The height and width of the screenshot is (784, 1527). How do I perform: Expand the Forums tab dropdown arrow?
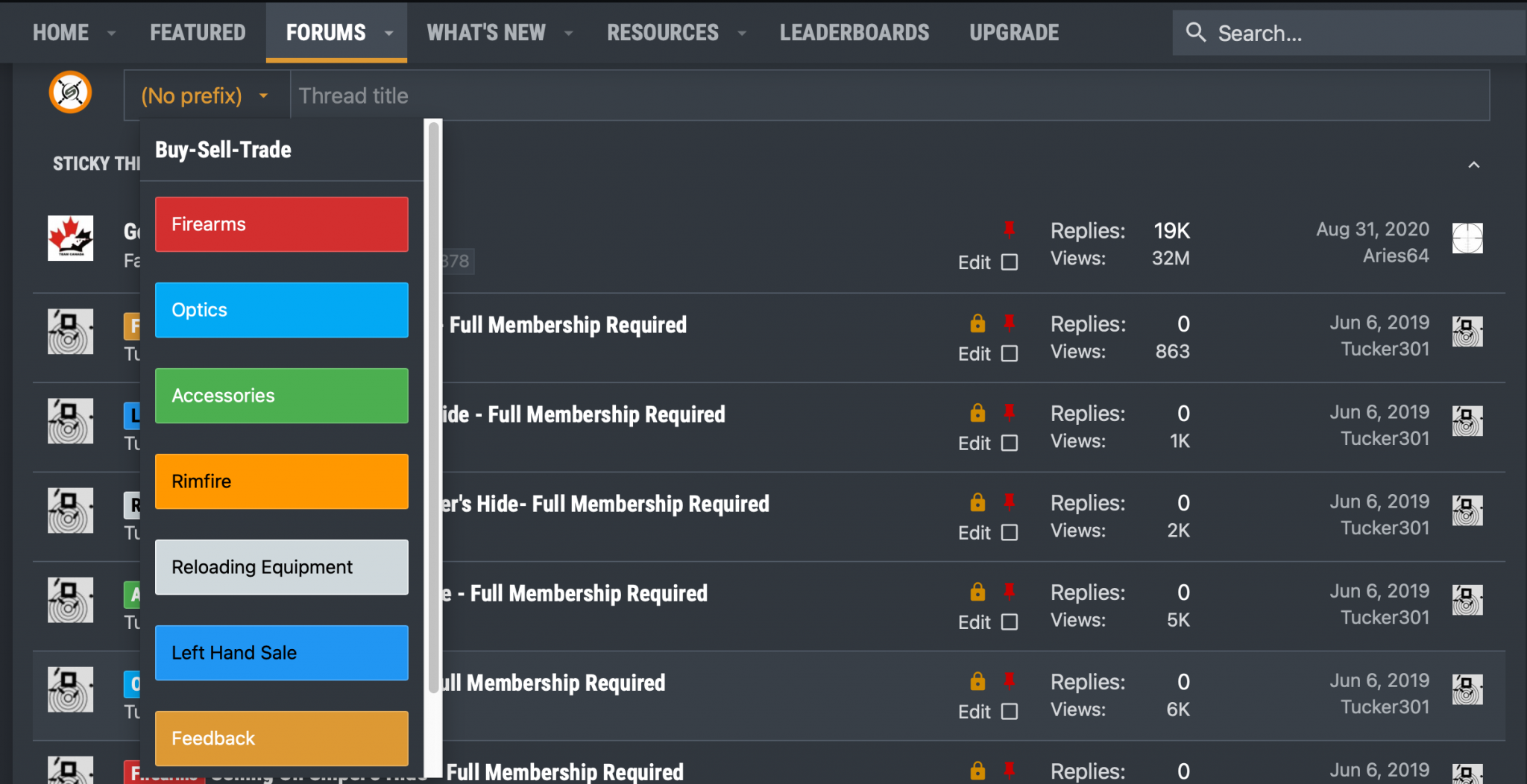388,33
